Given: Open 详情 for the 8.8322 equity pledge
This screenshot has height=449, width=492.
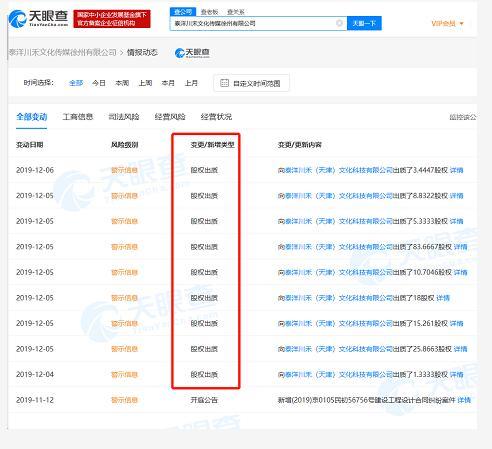Looking at the screenshot, I should point(456,196).
